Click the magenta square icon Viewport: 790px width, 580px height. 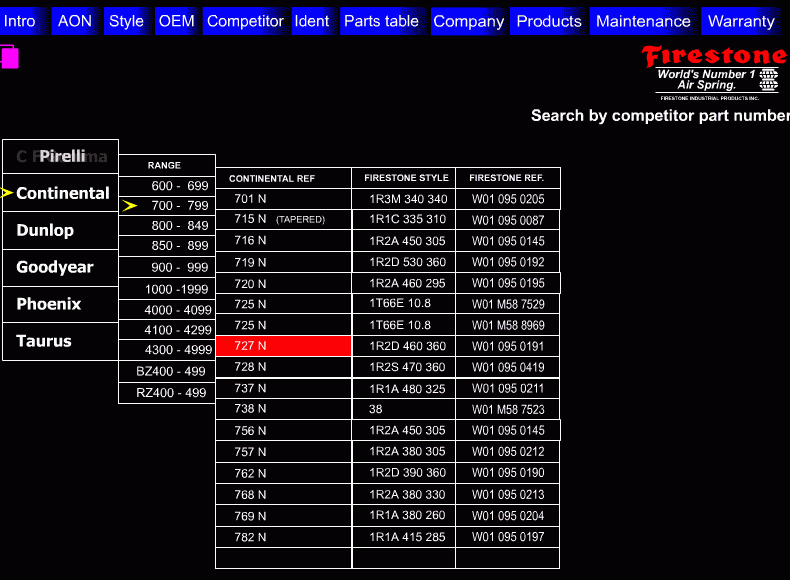click(x=10, y=57)
